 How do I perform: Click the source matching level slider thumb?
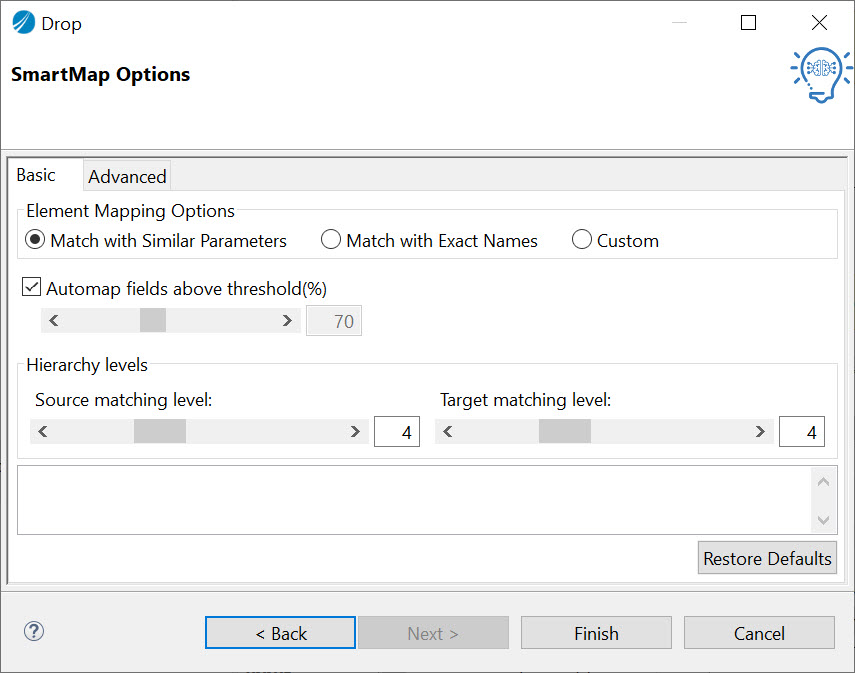(x=160, y=432)
